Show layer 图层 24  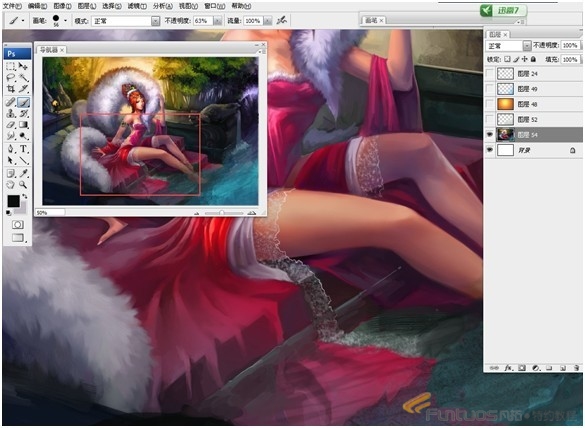(x=489, y=74)
